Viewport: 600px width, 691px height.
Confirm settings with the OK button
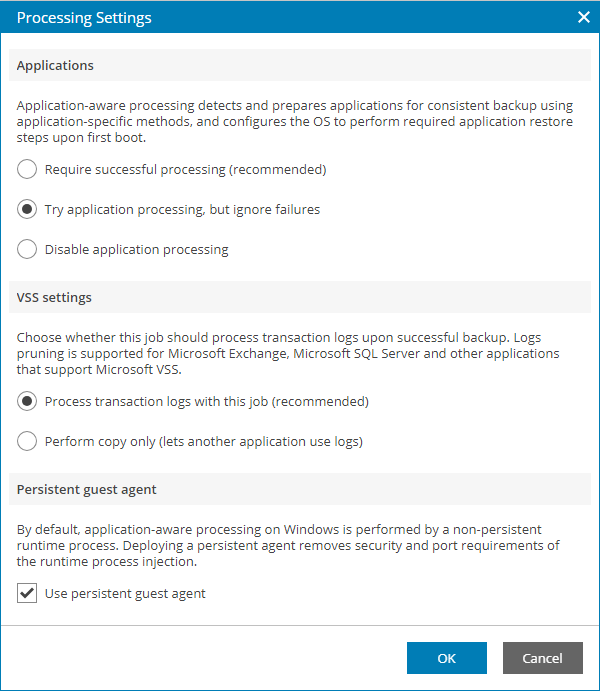(x=446, y=658)
